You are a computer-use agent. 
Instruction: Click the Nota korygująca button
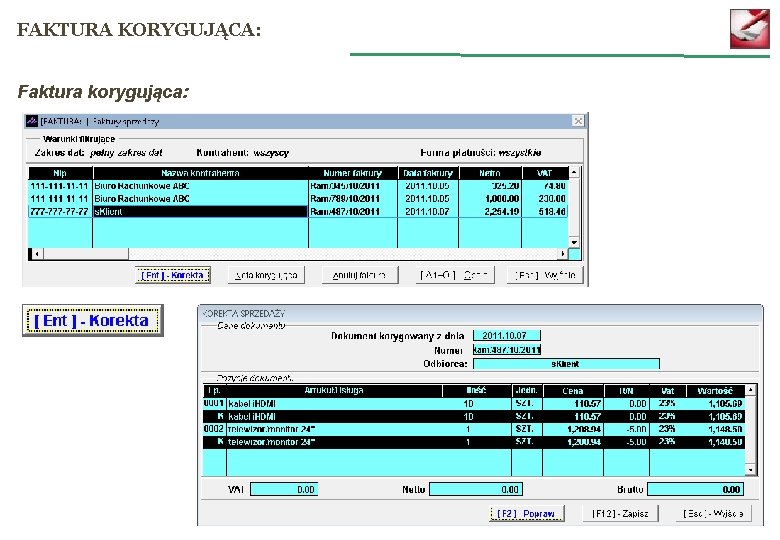[266, 275]
